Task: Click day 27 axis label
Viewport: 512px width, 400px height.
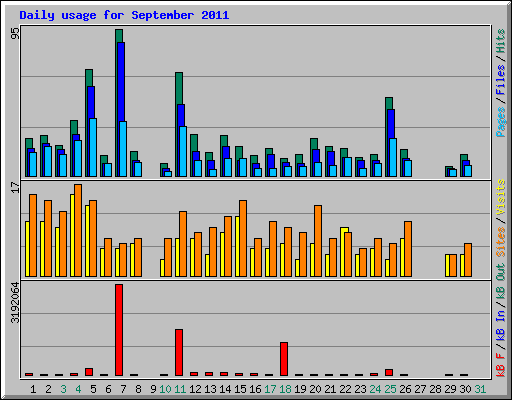Action: tap(420, 389)
